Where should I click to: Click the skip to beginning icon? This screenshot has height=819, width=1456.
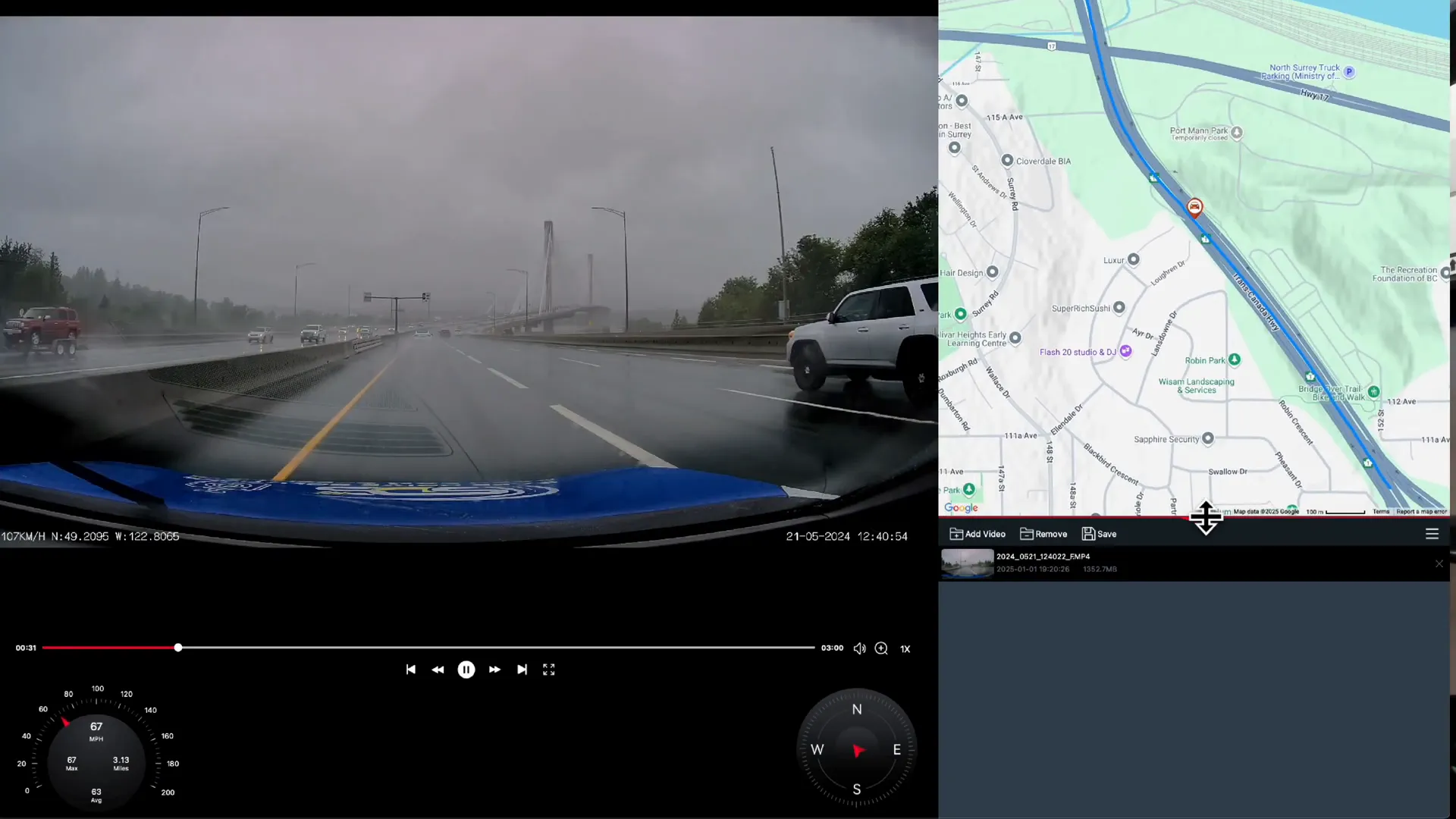coord(411,670)
